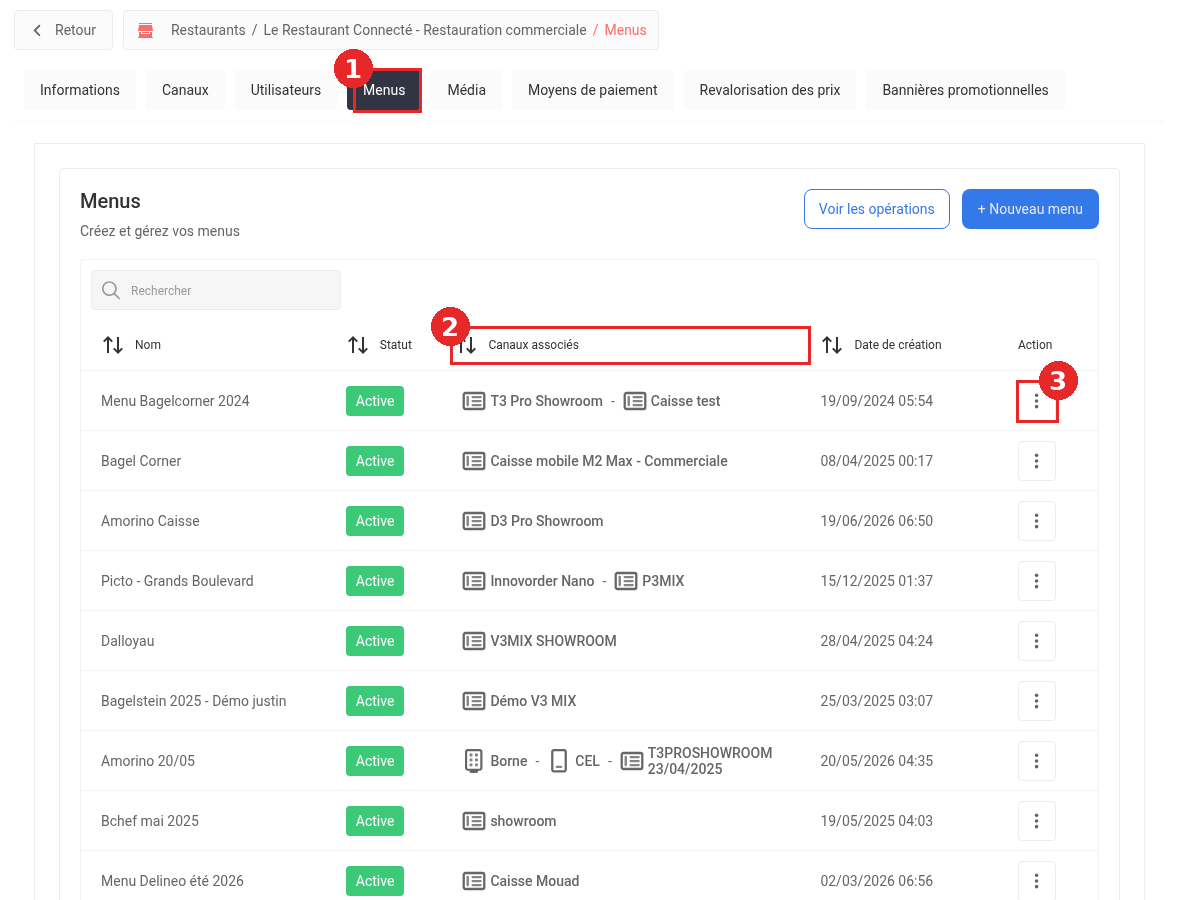The width and height of the screenshot is (1180, 900).
Task: Click Voir les opérations button
Action: click(x=877, y=209)
